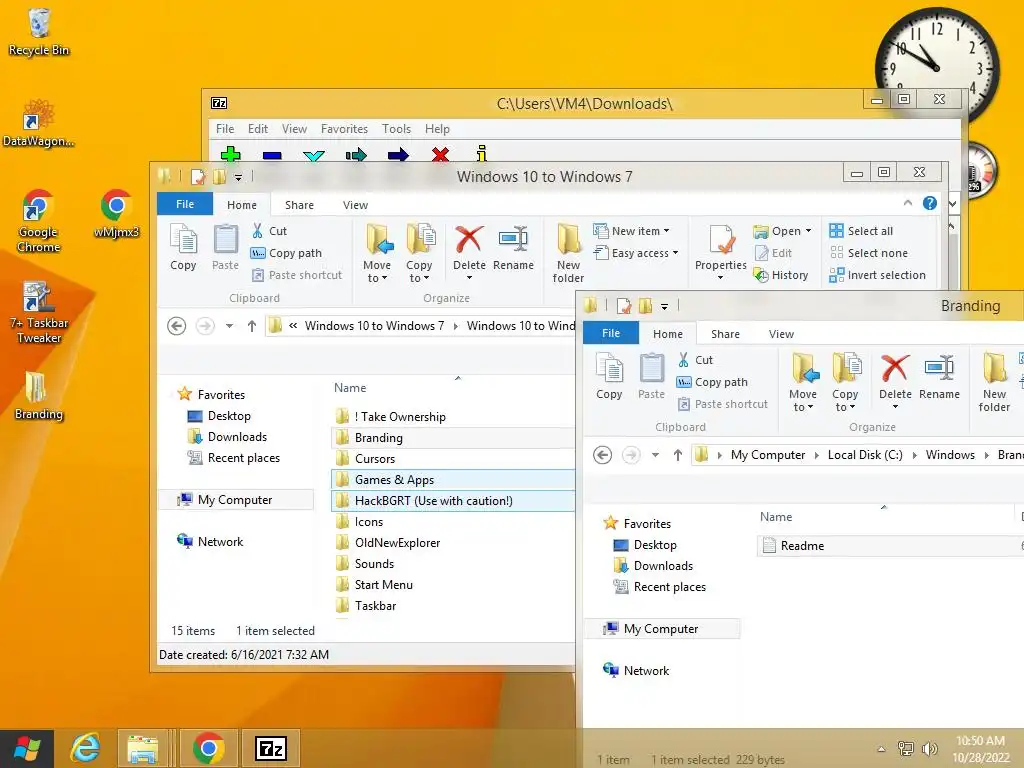The image size is (1024, 768).
Task: Show hidden system tray icons arrow
Action: click(881, 749)
